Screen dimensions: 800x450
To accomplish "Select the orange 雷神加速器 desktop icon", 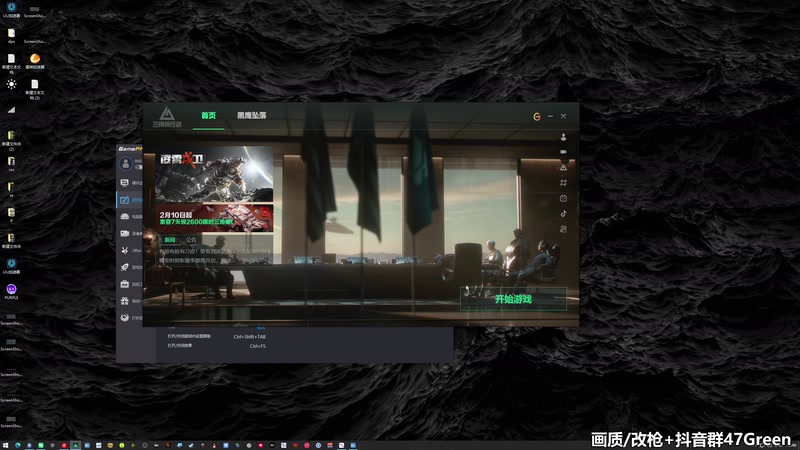I will (35, 61).
